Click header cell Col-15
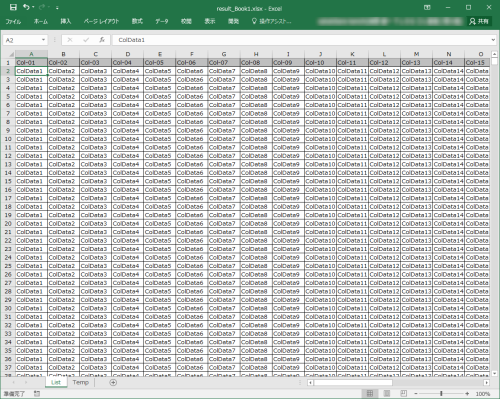This screenshot has width=500, height=399. [477, 62]
